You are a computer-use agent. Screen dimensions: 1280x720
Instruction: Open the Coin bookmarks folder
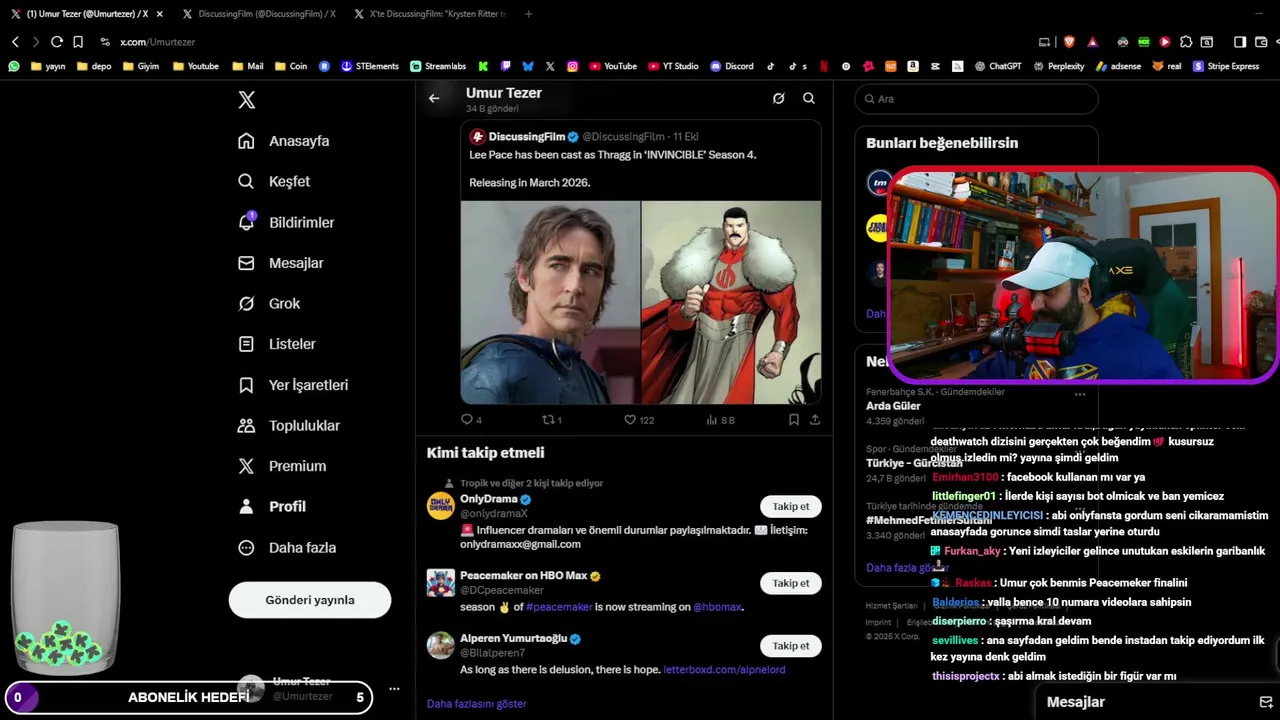pos(291,66)
